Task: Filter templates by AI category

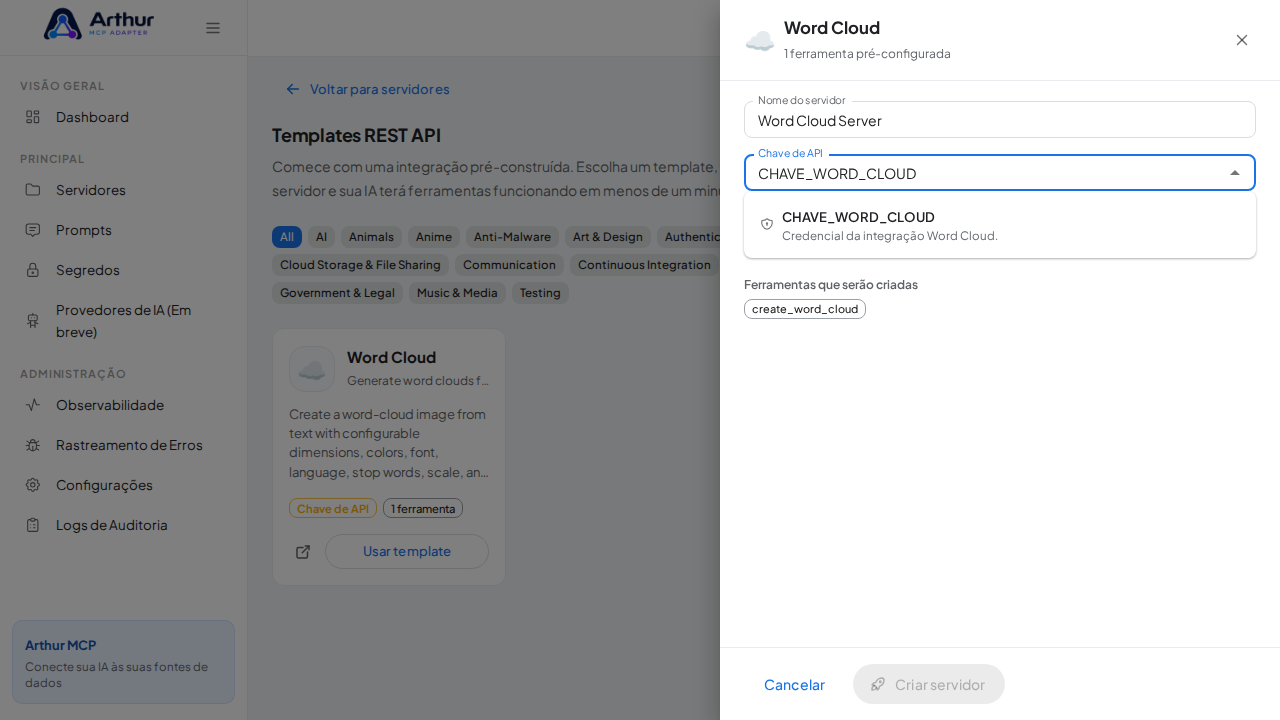Action: [321, 237]
